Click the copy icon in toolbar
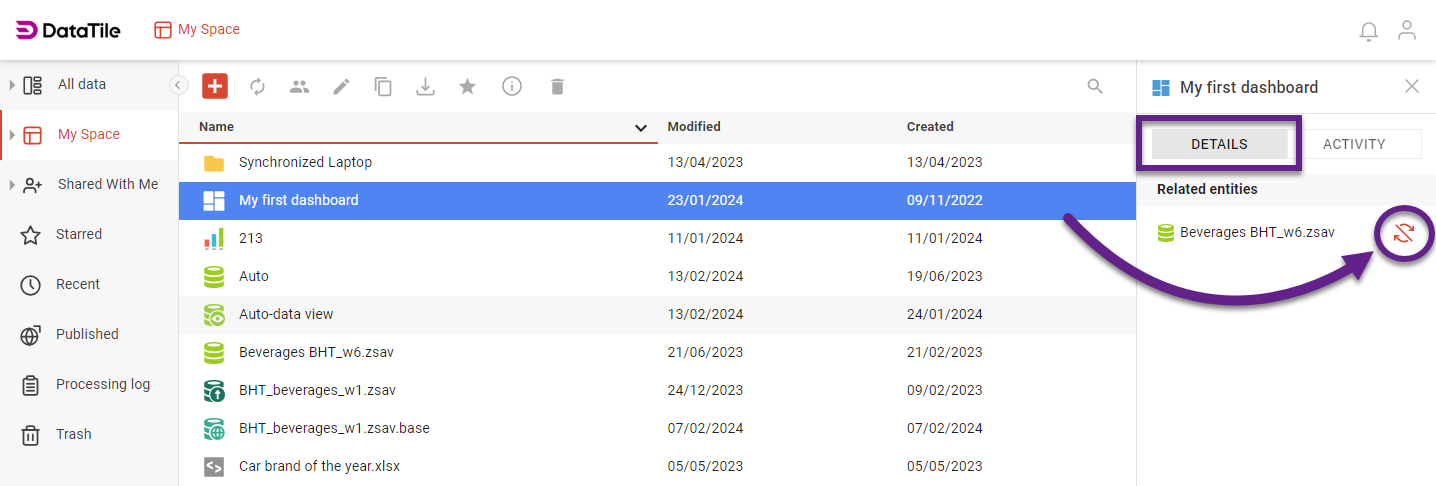This screenshot has height=486, width=1436. [x=383, y=87]
